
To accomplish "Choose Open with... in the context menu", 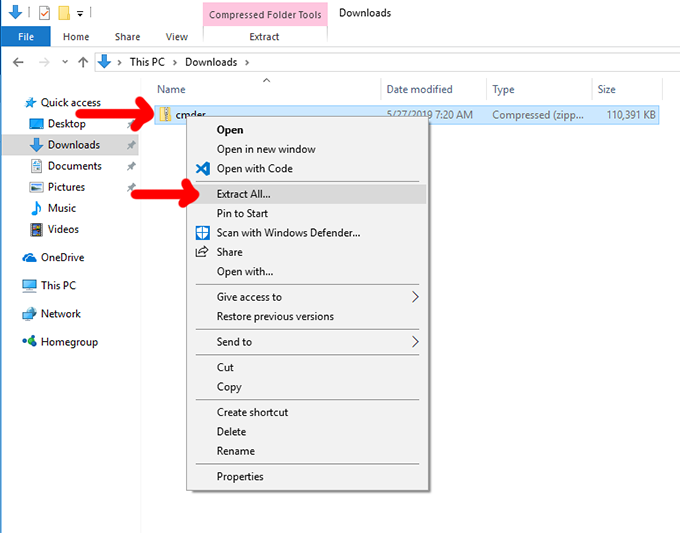I will pyautogui.click(x=308, y=272).
